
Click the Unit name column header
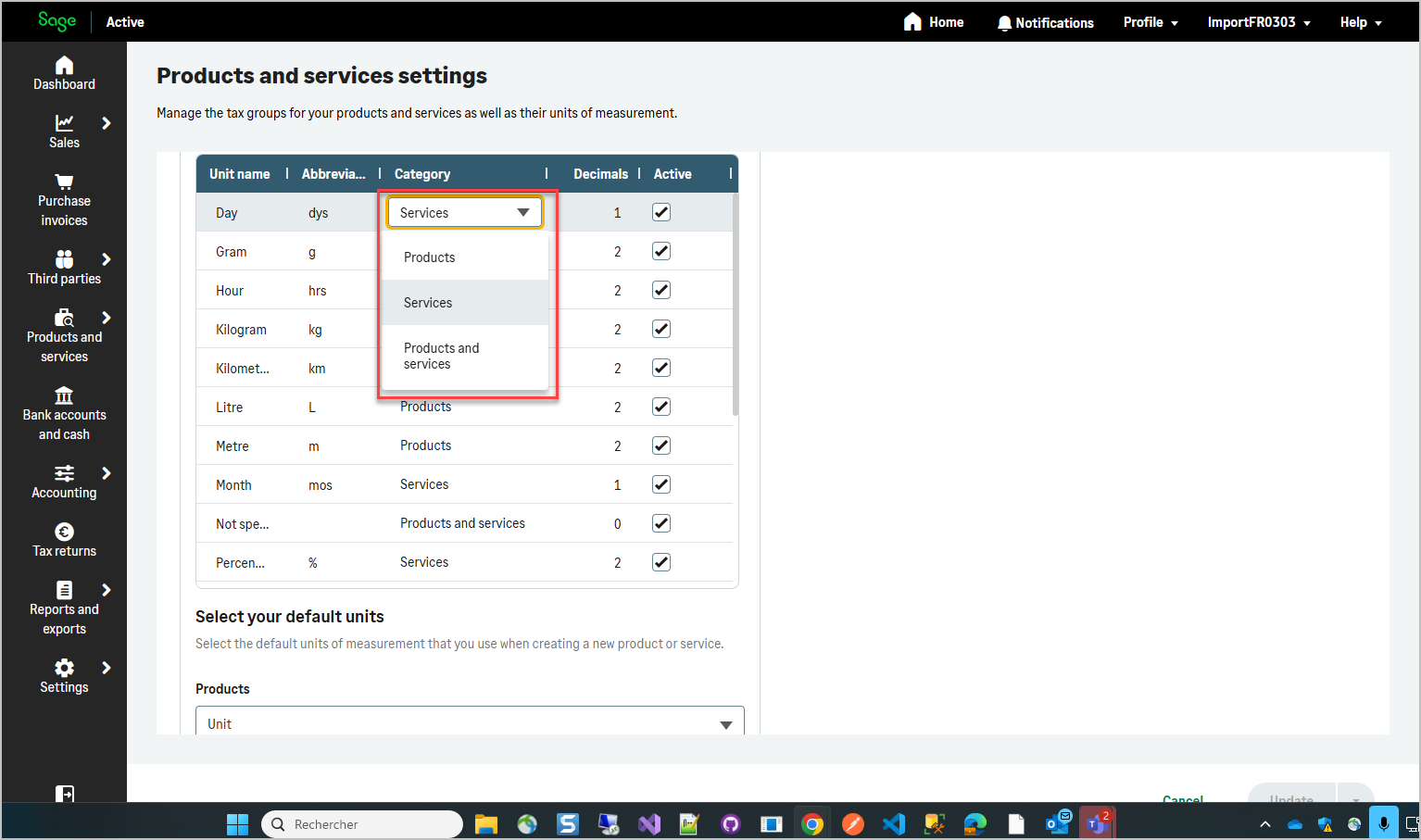coord(240,174)
